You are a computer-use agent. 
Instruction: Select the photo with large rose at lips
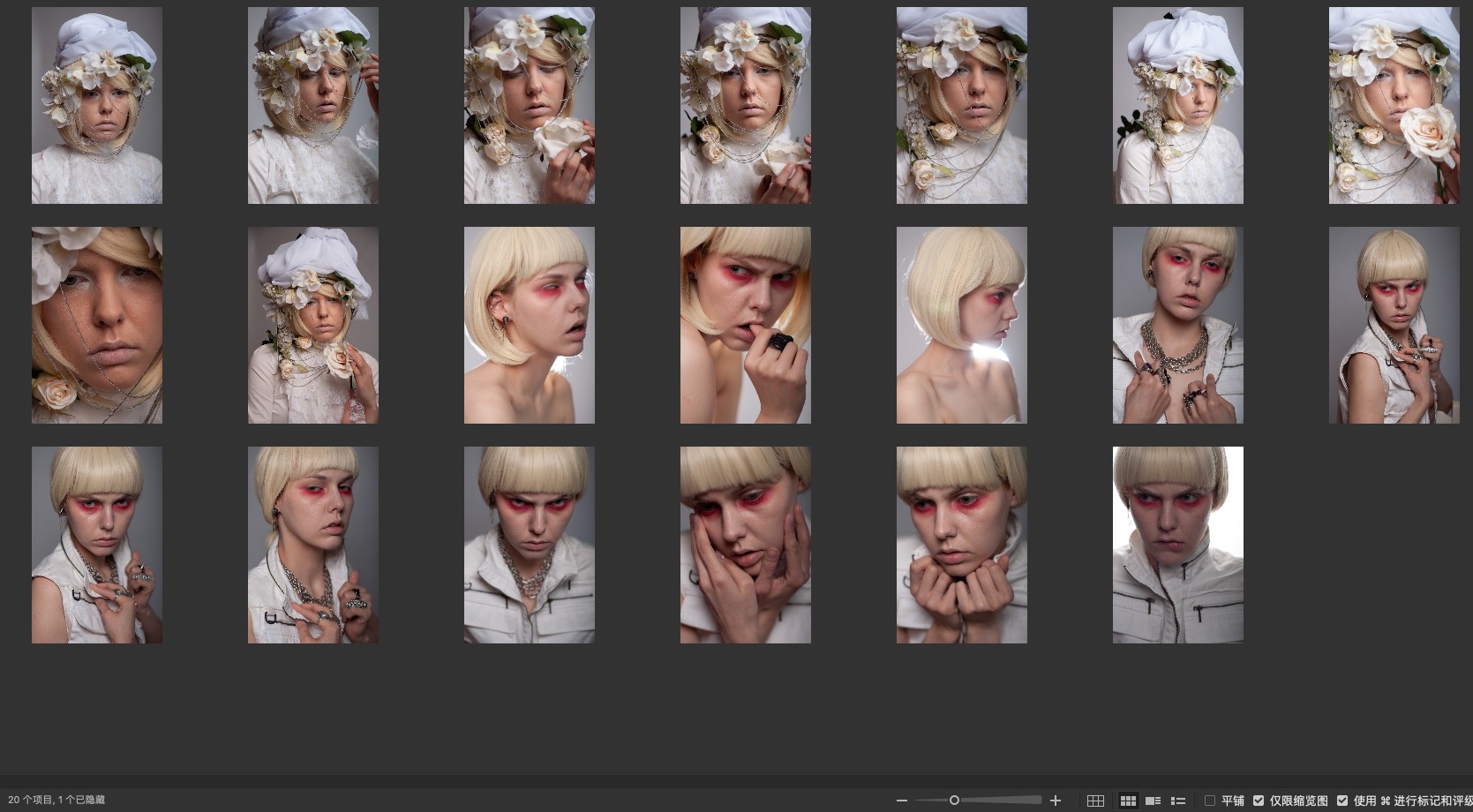pos(1394,106)
